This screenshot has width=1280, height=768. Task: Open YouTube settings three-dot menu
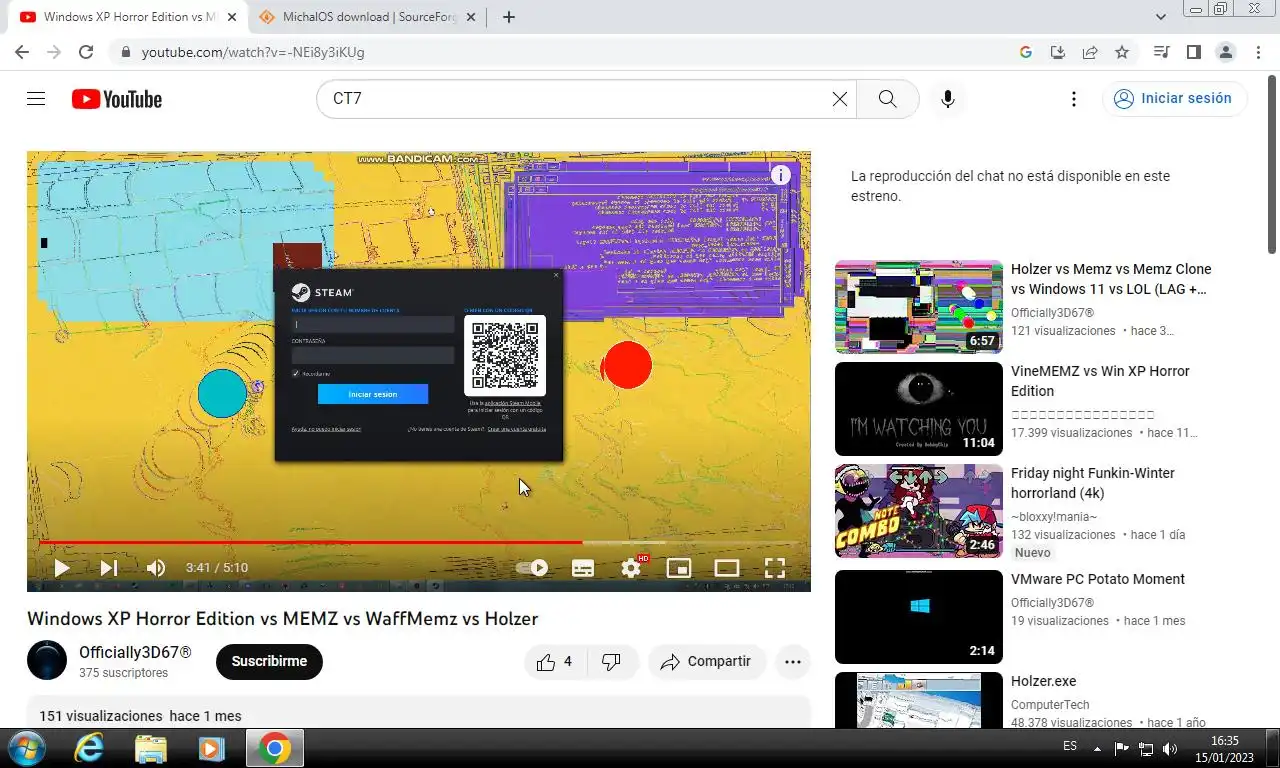(x=1074, y=99)
